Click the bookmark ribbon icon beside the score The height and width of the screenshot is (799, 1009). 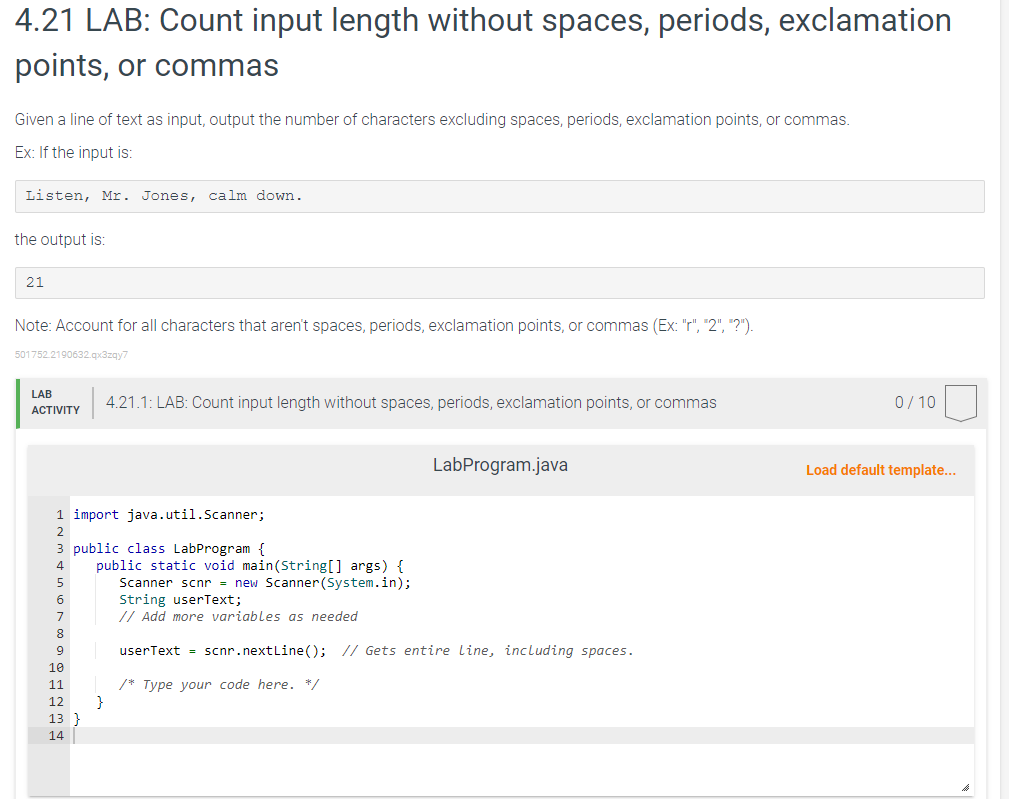pos(960,401)
